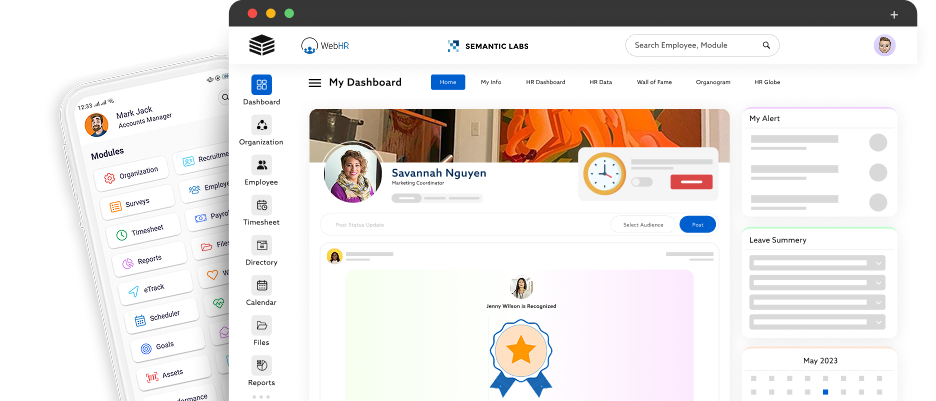This screenshot has height=401, width=936.
Task: Click Savannah Nguyen's profile photo
Action: [353, 173]
